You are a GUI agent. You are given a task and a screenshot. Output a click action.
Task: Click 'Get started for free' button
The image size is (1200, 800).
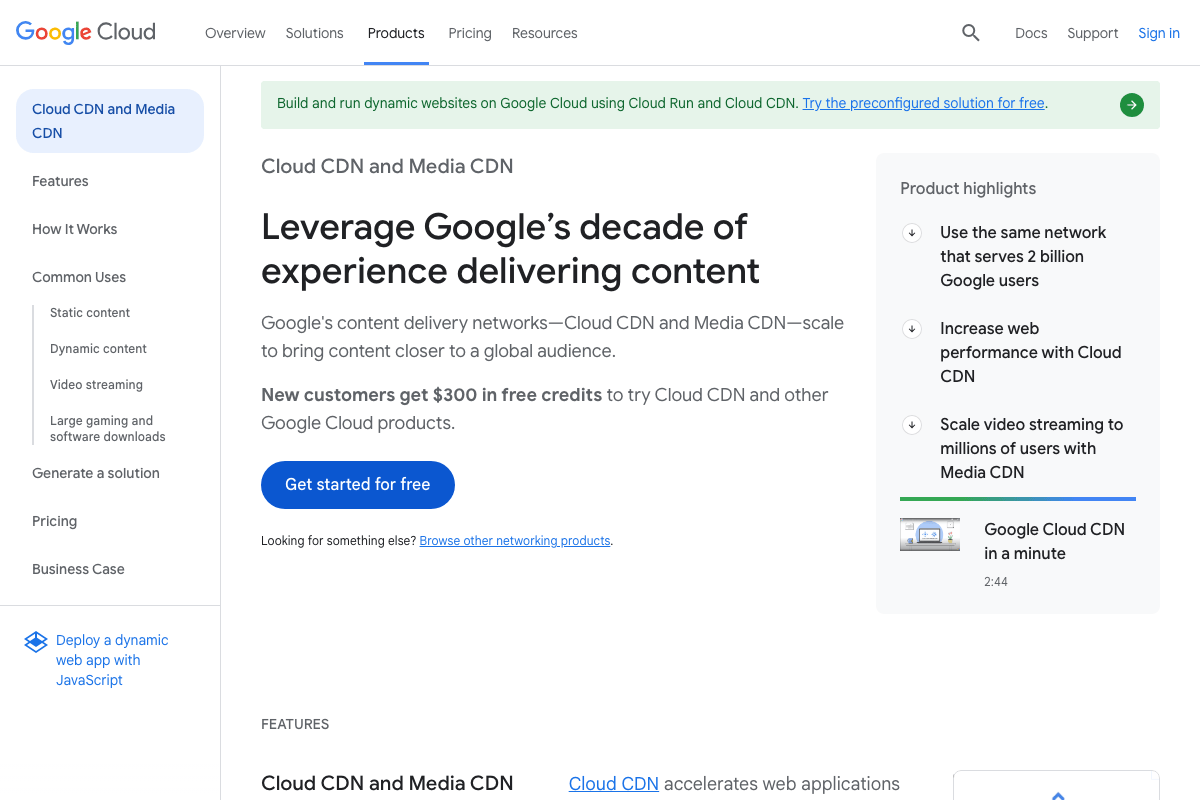click(x=358, y=485)
